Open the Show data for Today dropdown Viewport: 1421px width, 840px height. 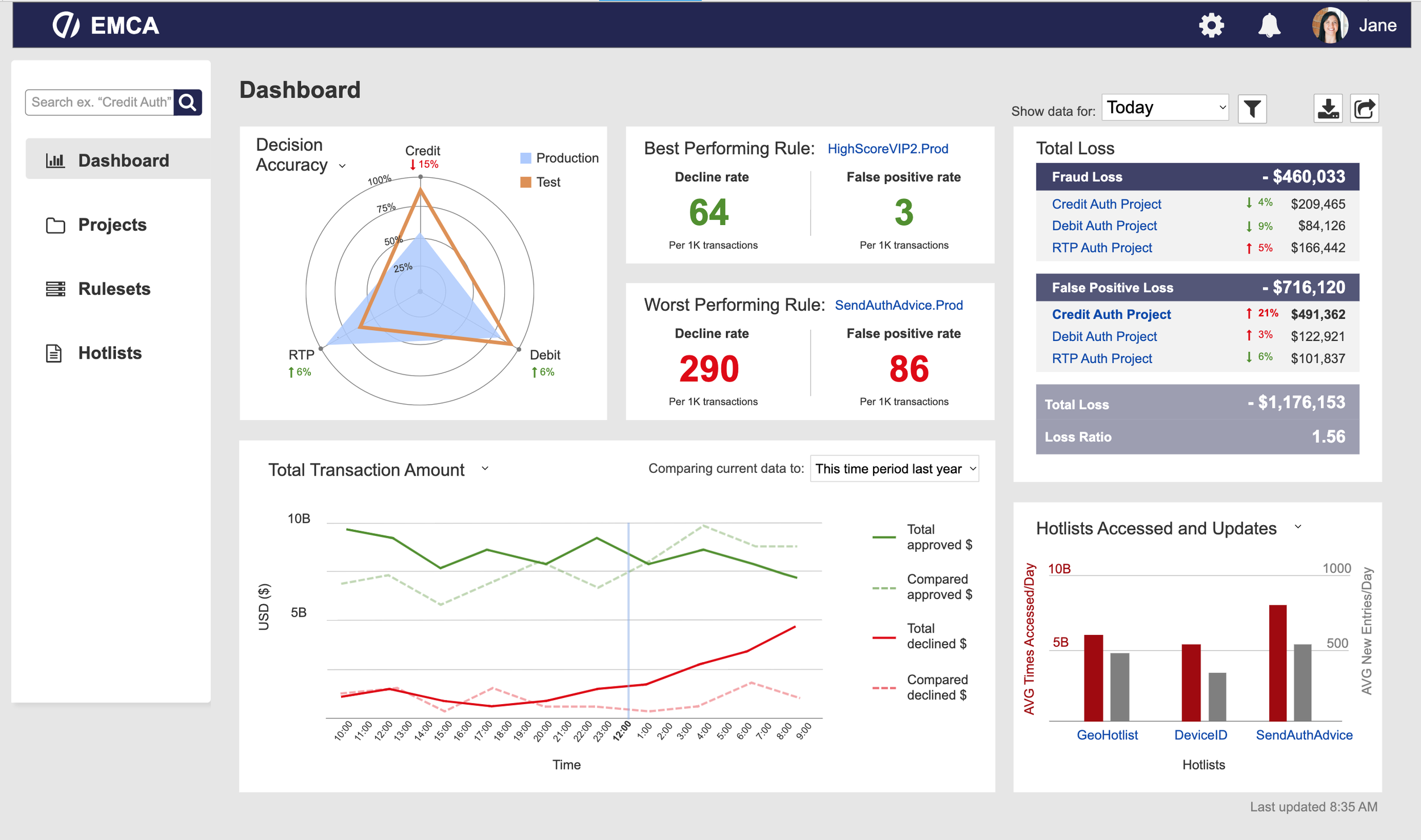pyautogui.click(x=1165, y=107)
